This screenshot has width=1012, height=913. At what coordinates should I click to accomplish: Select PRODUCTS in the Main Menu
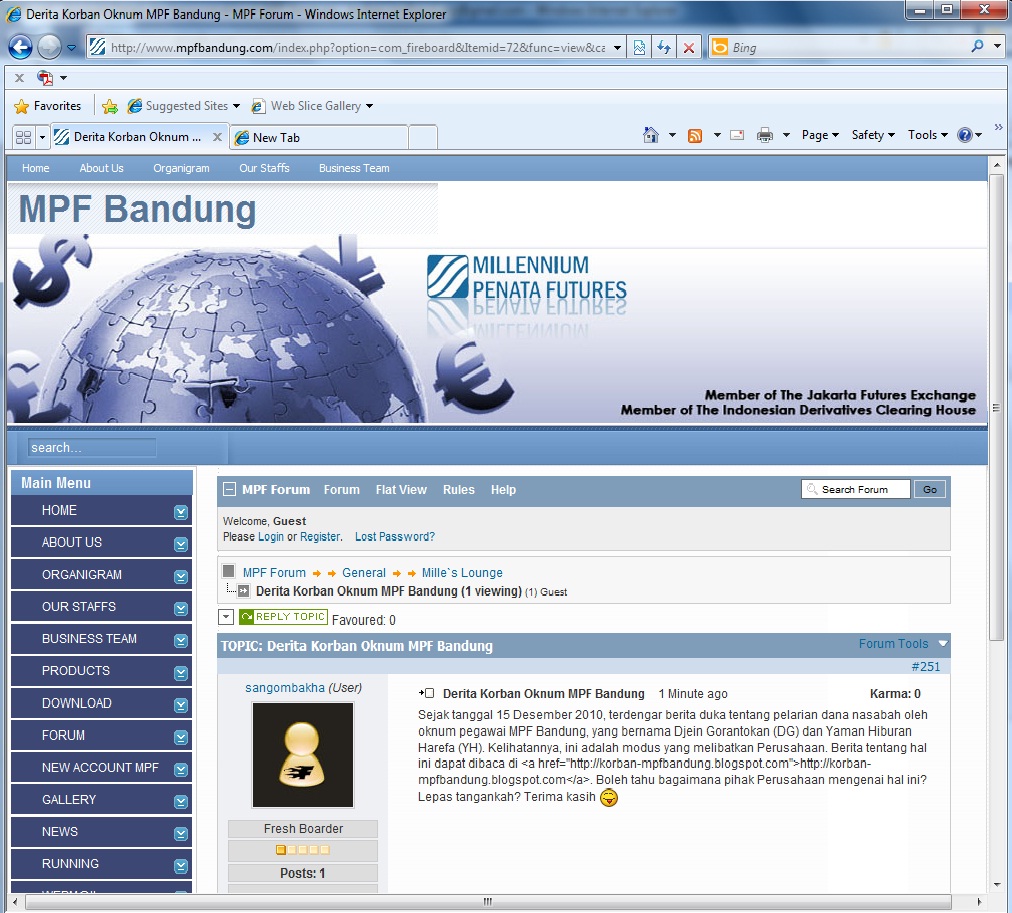point(101,671)
